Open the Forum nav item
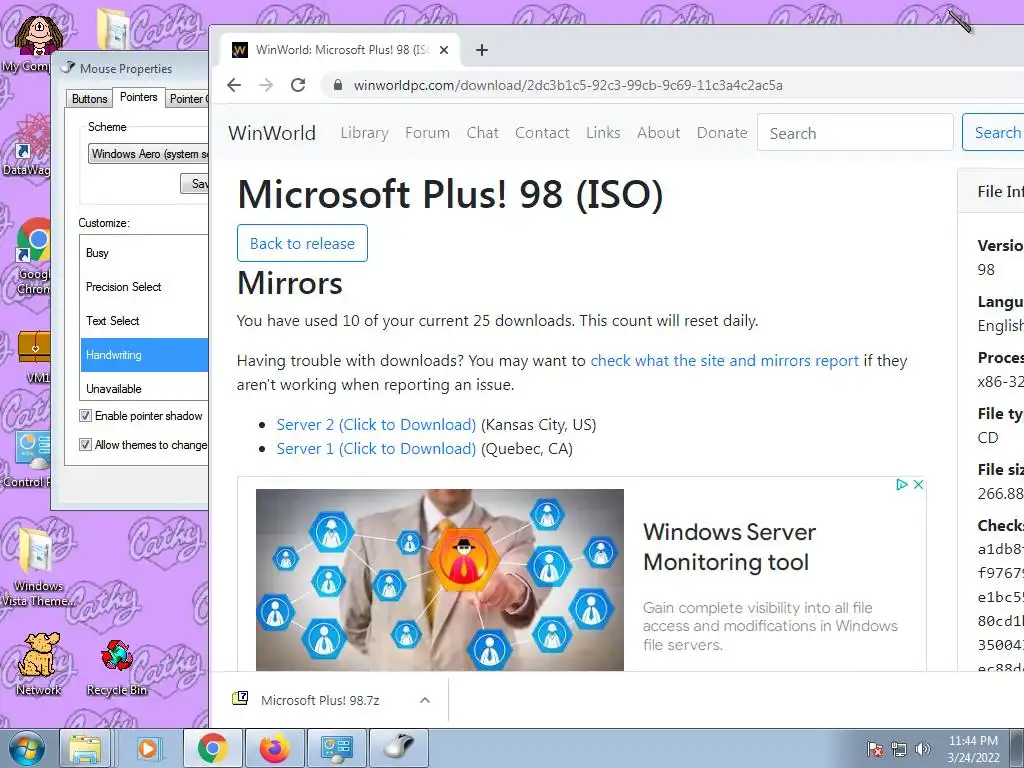This screenshot has height=768, width=1024. (x=427, y=133)
